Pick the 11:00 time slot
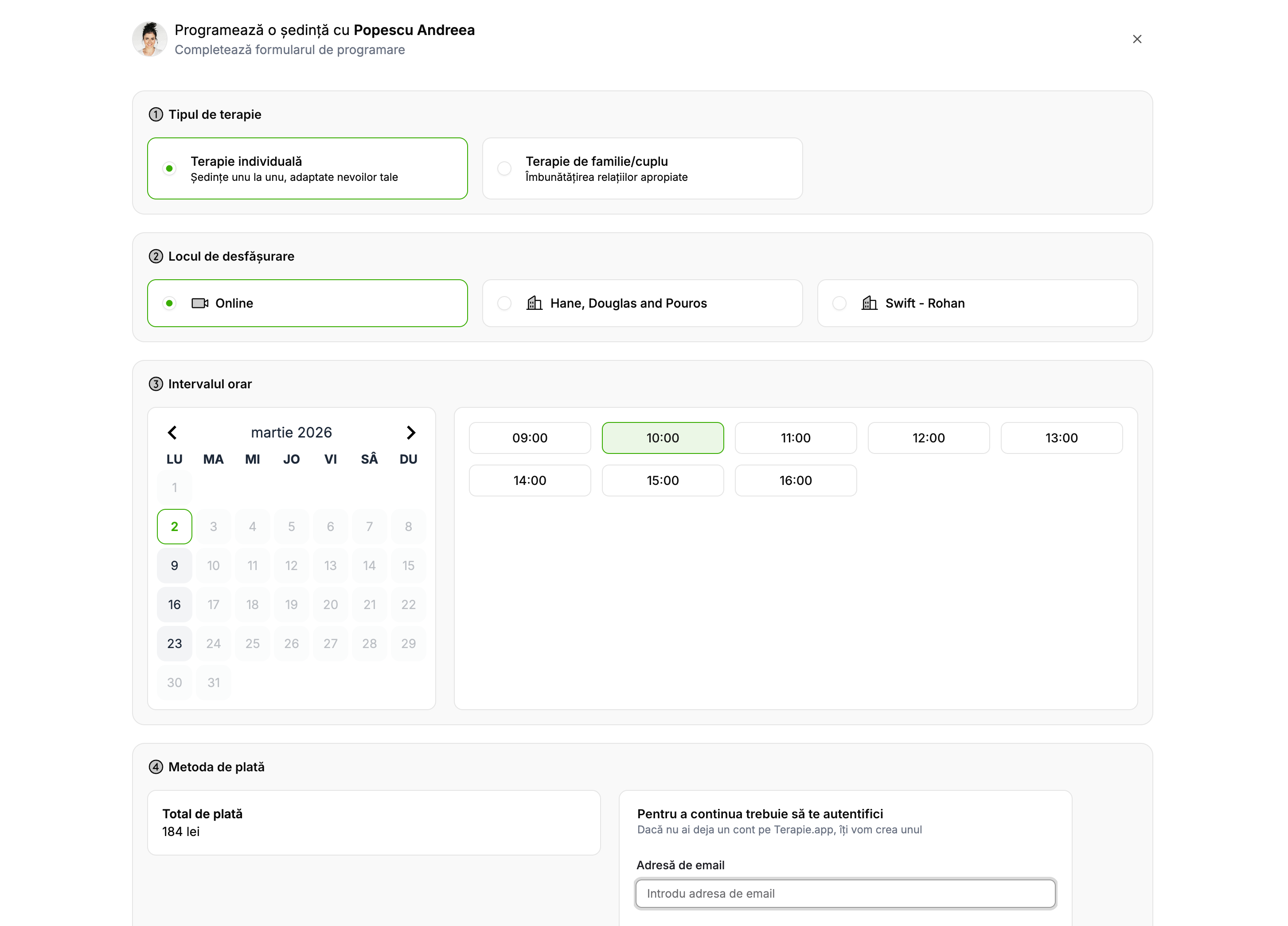The width and height of the screenshot is (1288, 926). coord(795,438)
